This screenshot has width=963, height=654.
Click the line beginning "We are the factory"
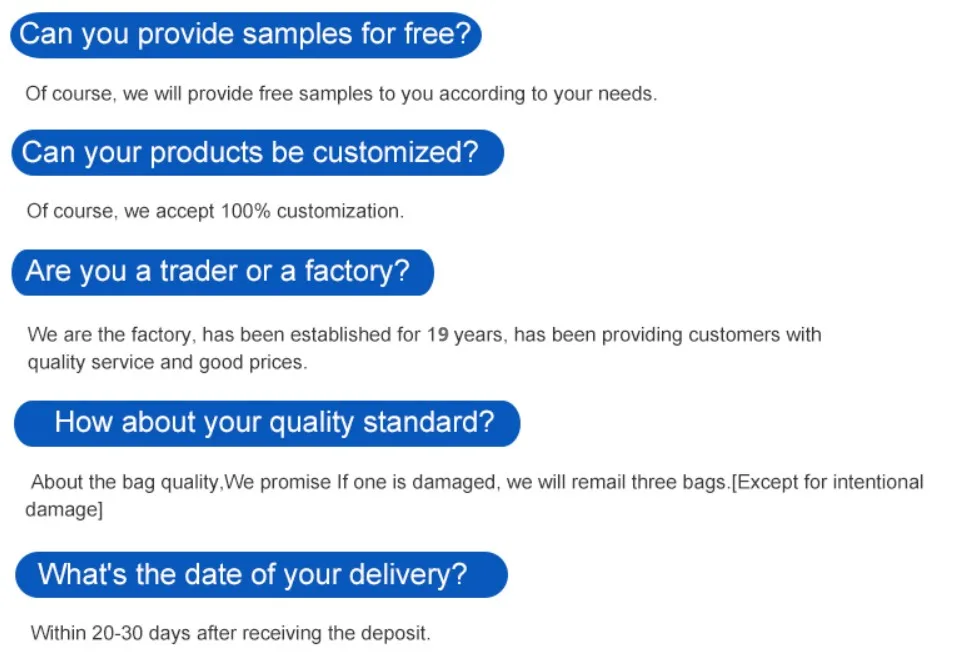pyautogui.click(x=424, y=335)
